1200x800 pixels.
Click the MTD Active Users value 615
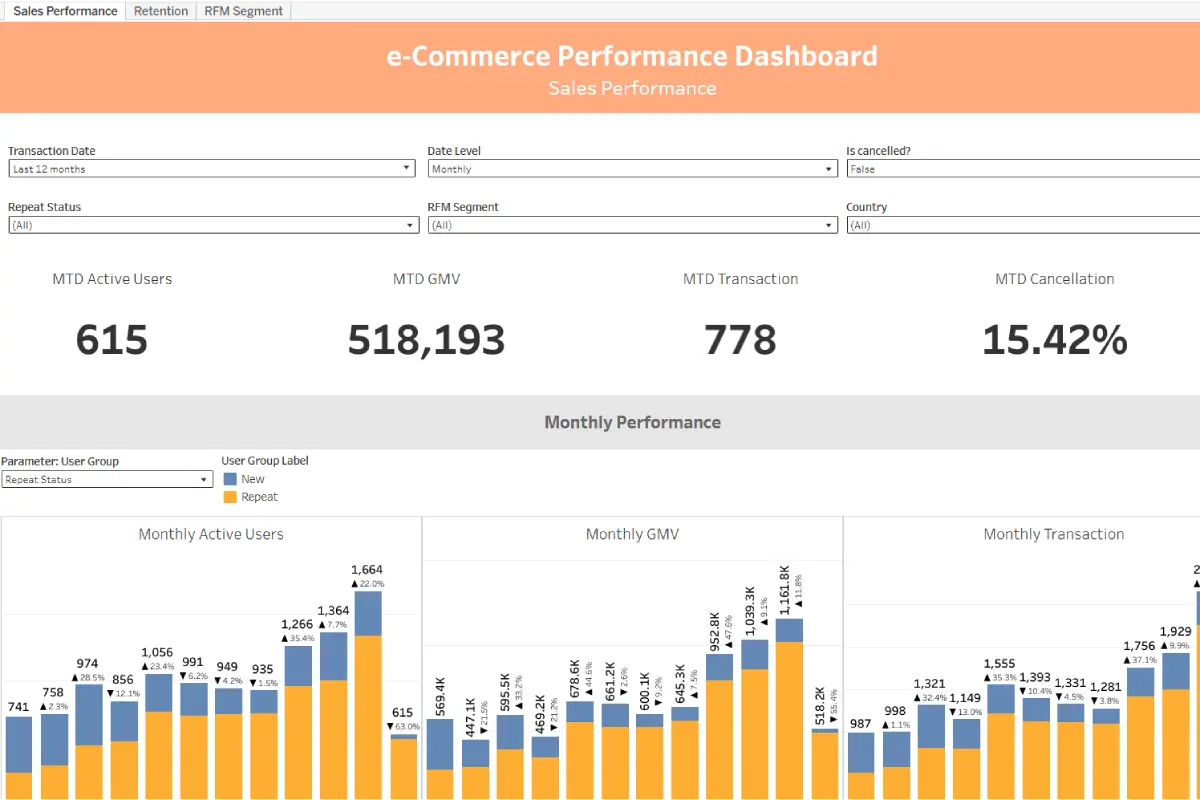pos(111,340)
